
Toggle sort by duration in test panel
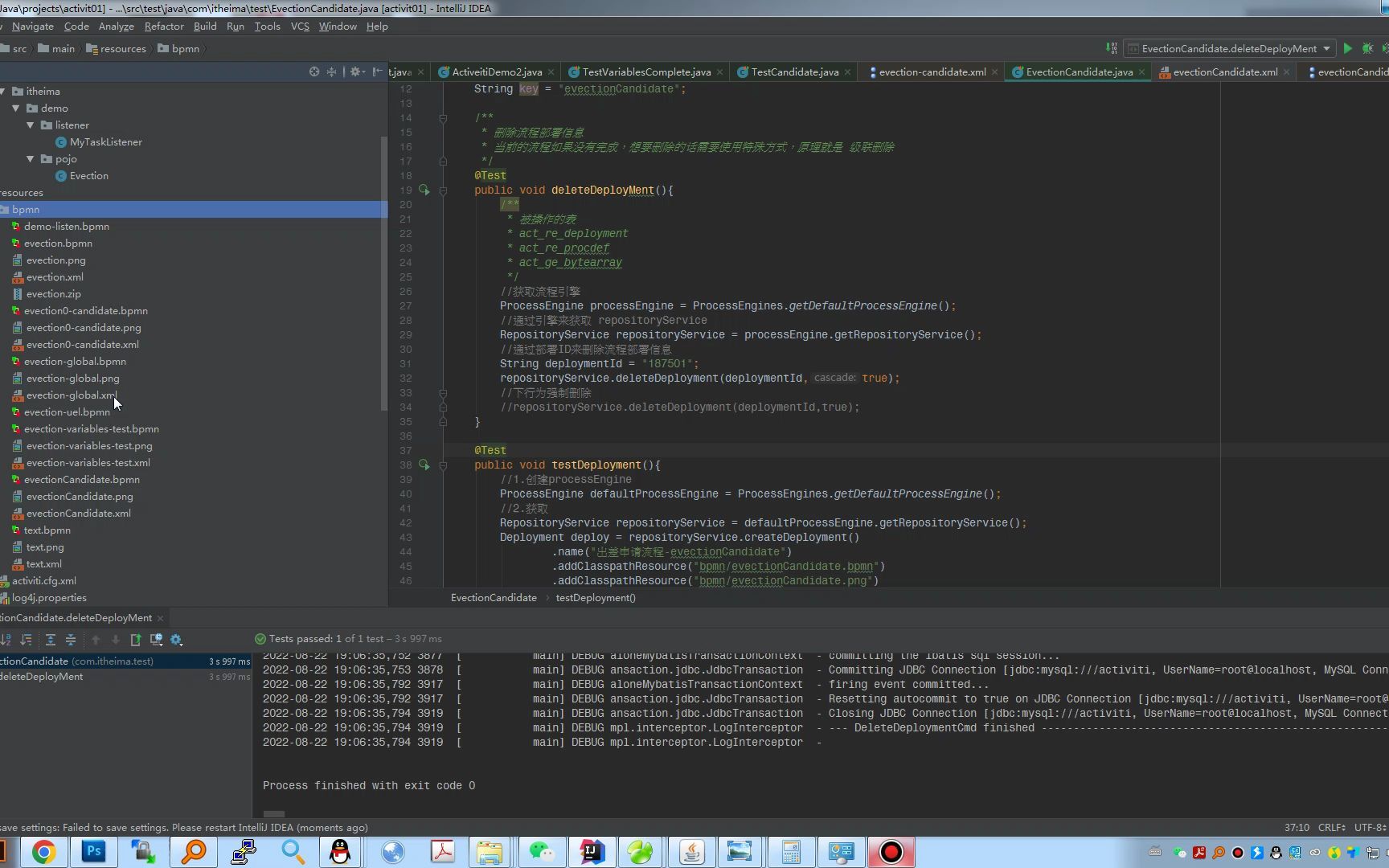pos(27,640)
